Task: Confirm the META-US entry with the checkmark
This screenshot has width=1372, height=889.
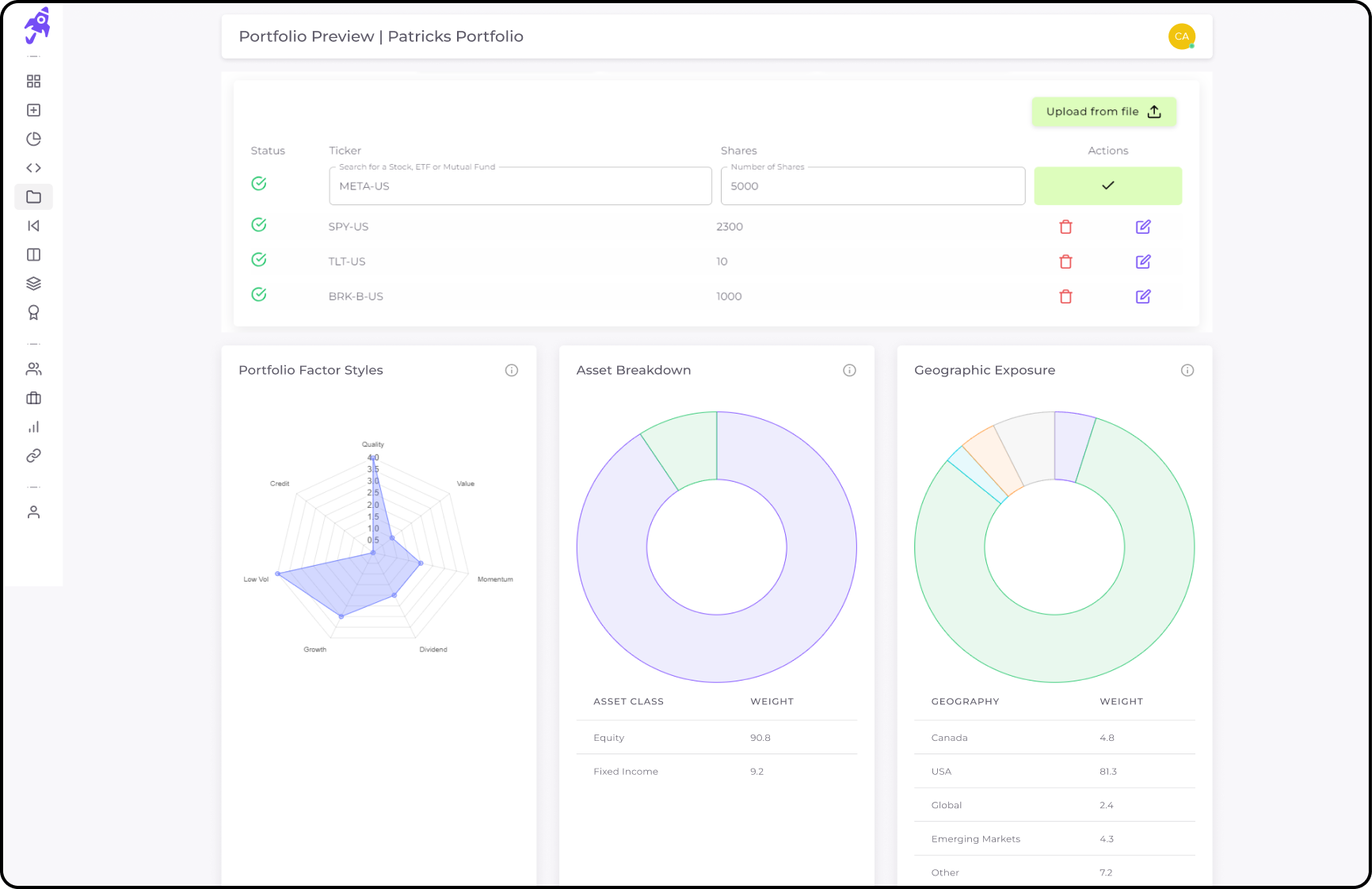Action: [x=1107, y=185]
